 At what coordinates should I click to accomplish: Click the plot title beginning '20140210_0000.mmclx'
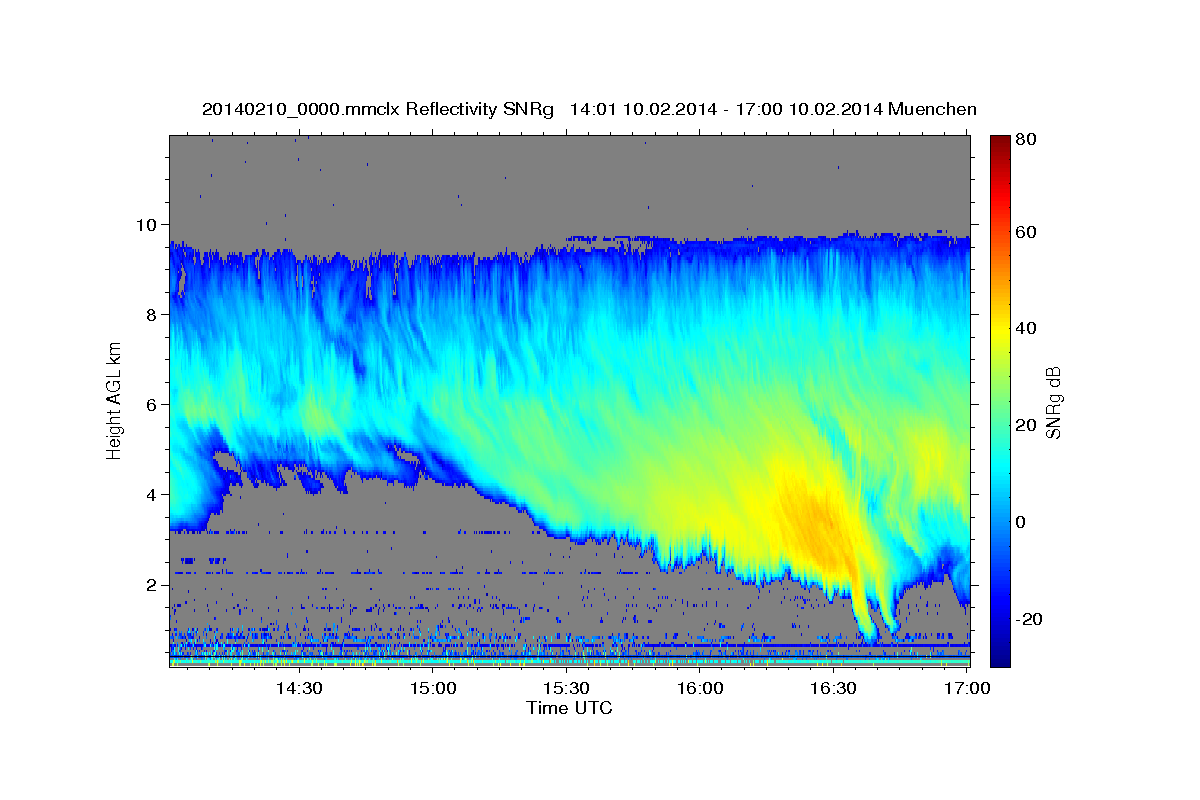(589, 109)
